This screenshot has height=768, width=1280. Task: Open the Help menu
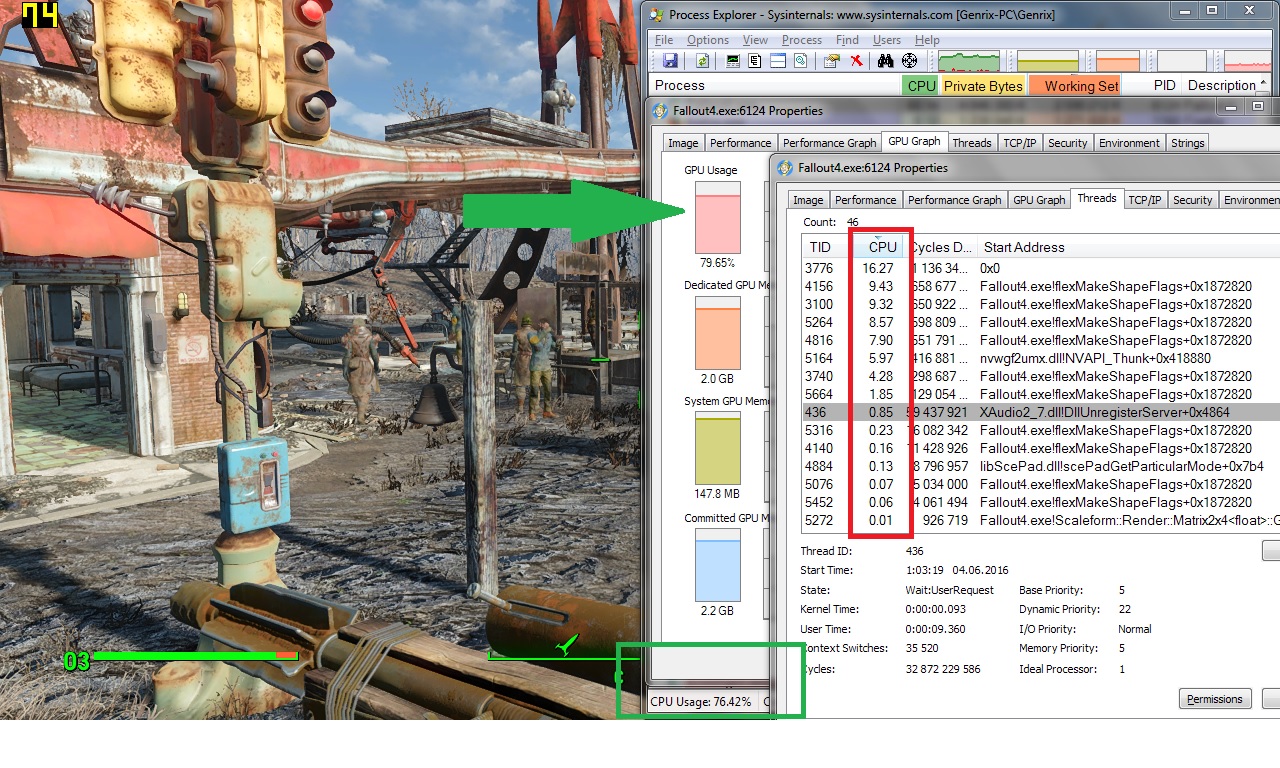(927, 40)
